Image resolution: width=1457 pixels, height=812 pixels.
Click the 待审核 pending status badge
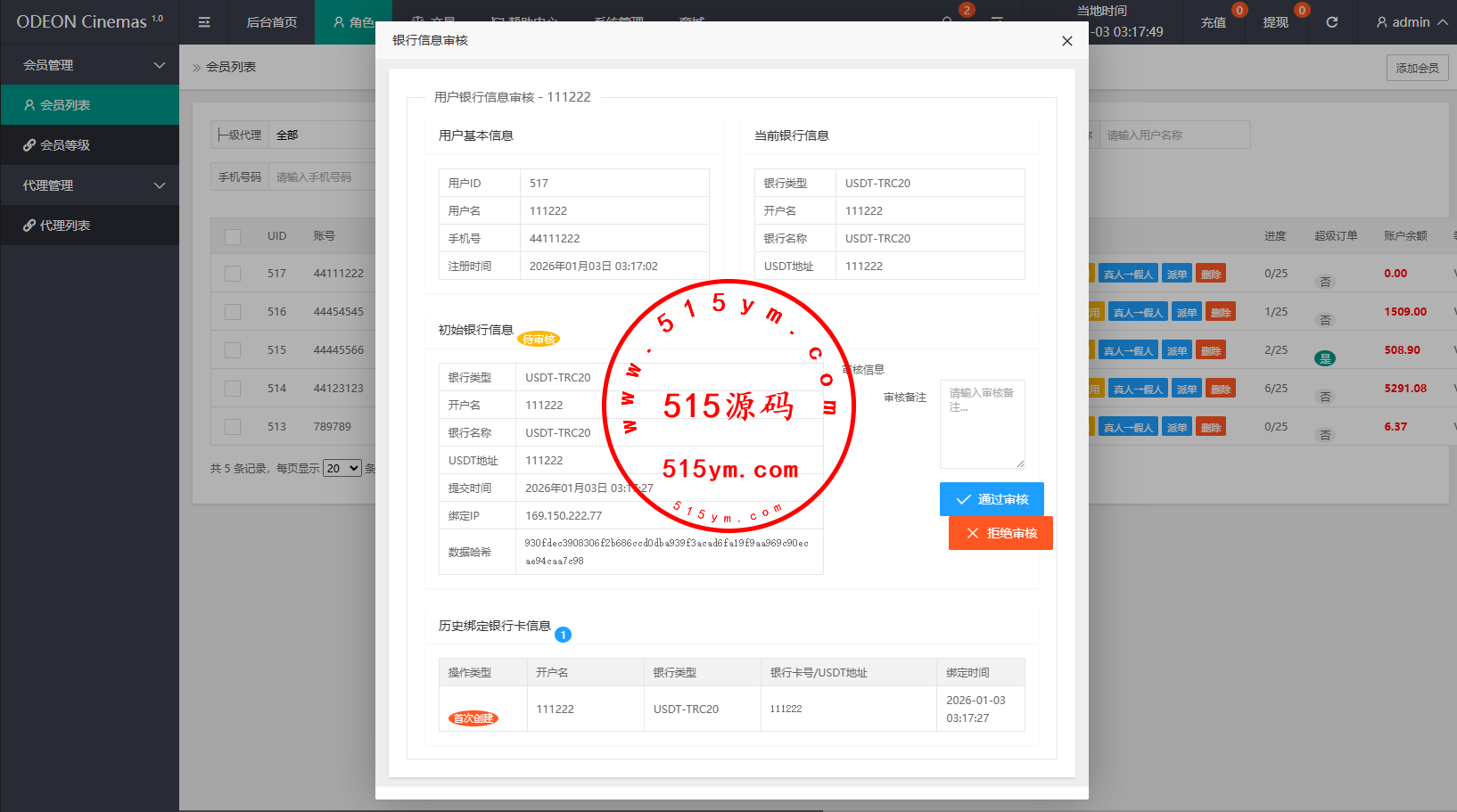pos(539,340)
